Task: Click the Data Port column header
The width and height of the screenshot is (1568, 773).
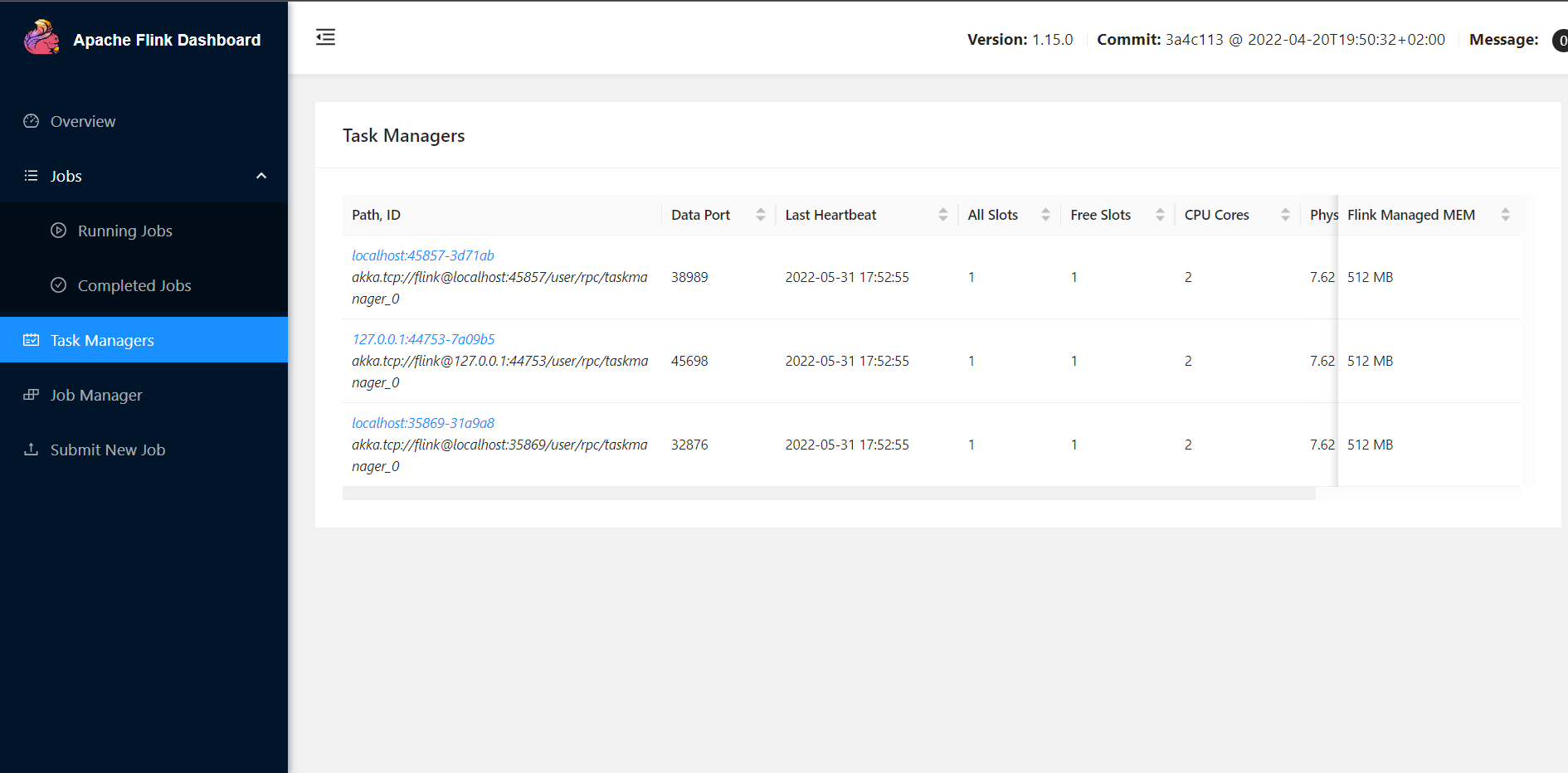Action: click(718, 215)
